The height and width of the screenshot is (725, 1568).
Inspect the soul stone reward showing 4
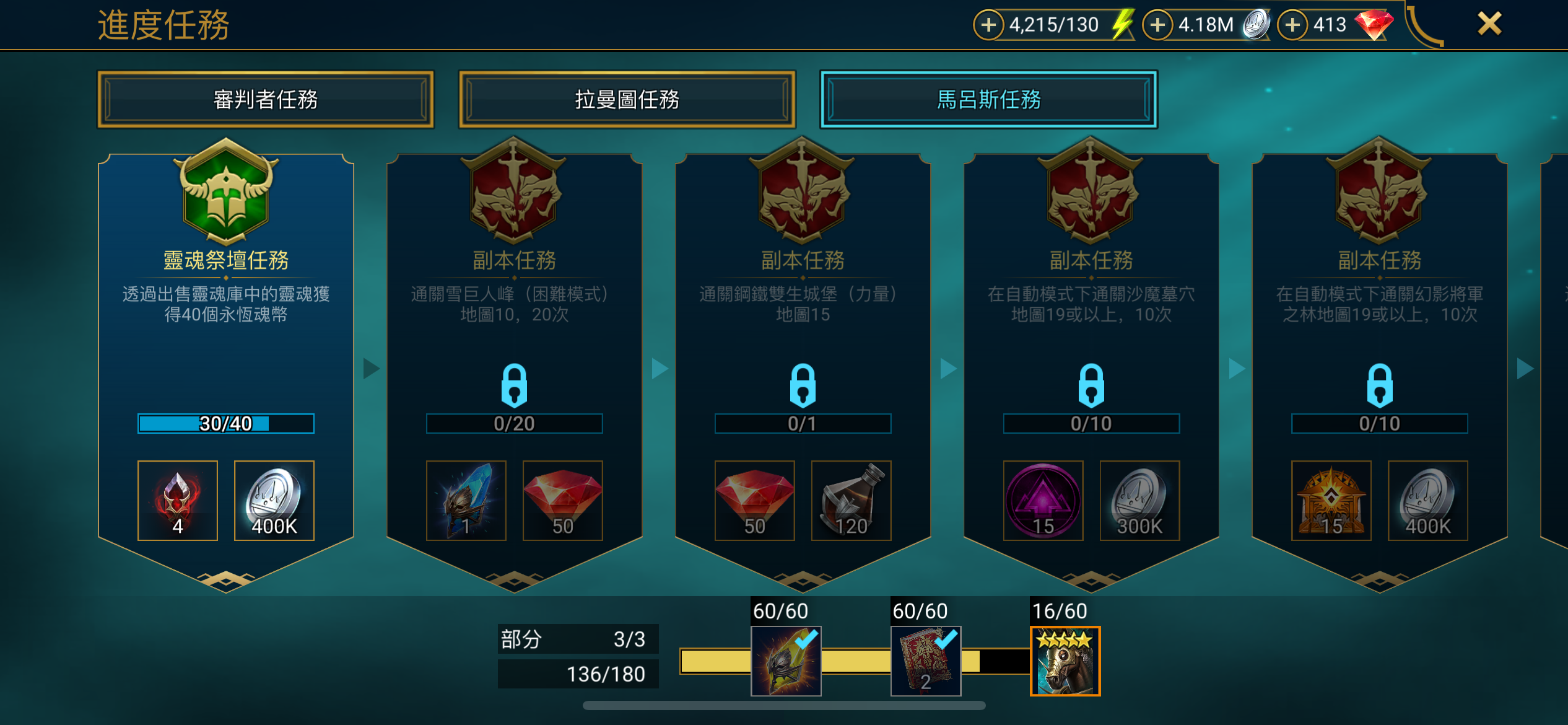(x=178, y=501)
